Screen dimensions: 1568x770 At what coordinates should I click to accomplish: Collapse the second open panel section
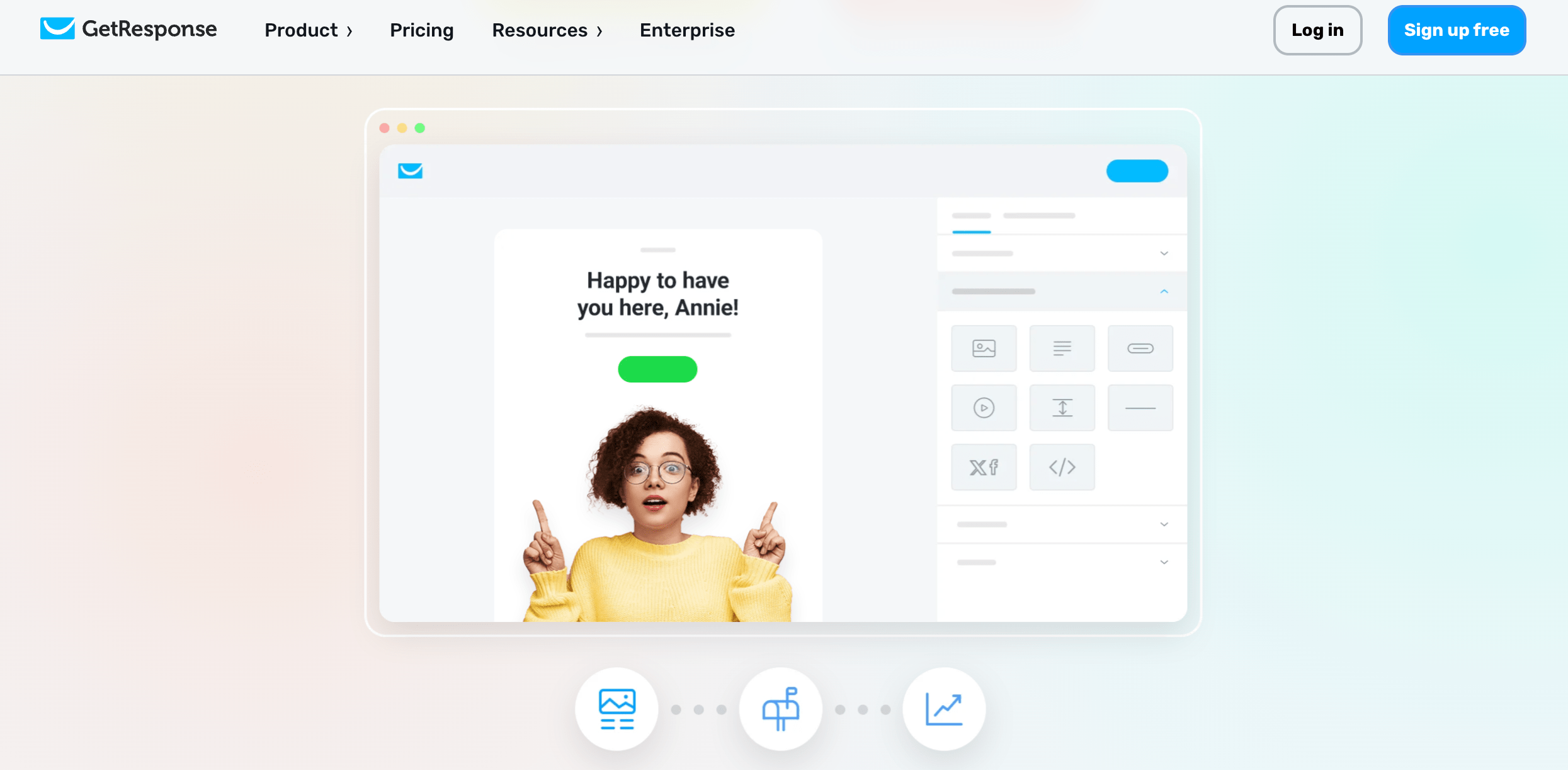coord(1163,291)
